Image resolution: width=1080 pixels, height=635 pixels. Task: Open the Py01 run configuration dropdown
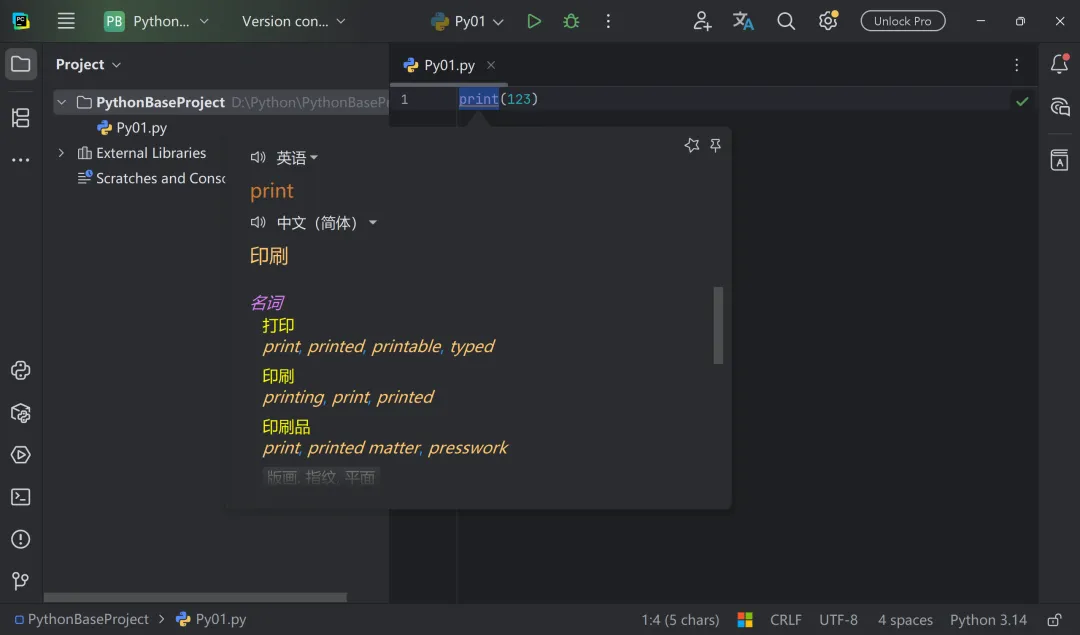[468, 21]
